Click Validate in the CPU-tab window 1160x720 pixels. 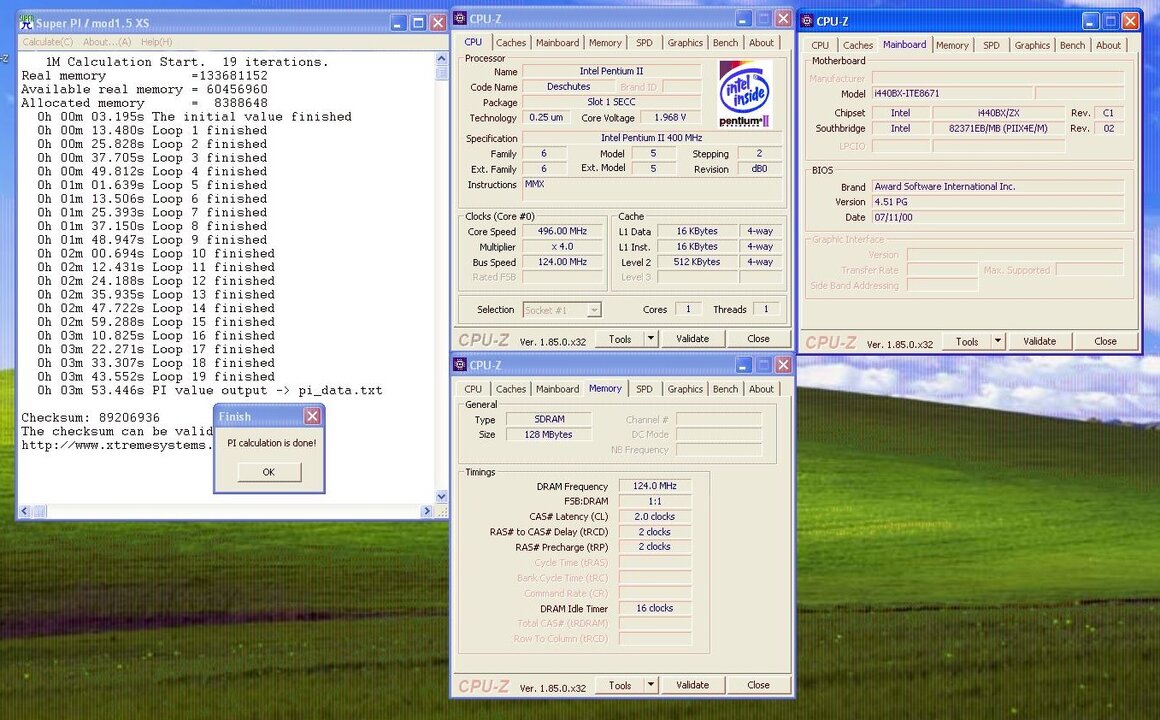click(692, 339)
